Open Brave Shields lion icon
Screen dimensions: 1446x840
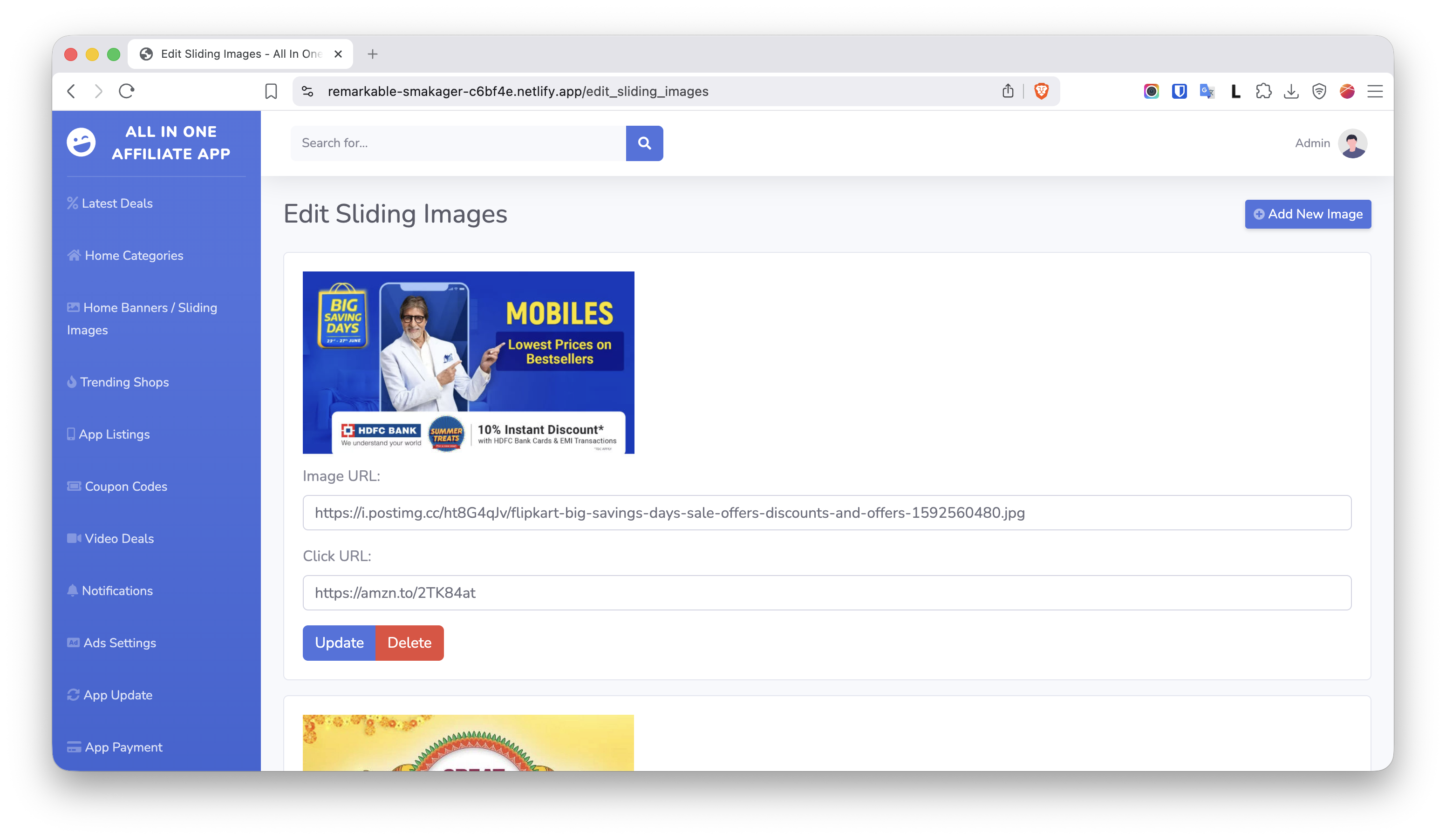[x=1041, y=91]
